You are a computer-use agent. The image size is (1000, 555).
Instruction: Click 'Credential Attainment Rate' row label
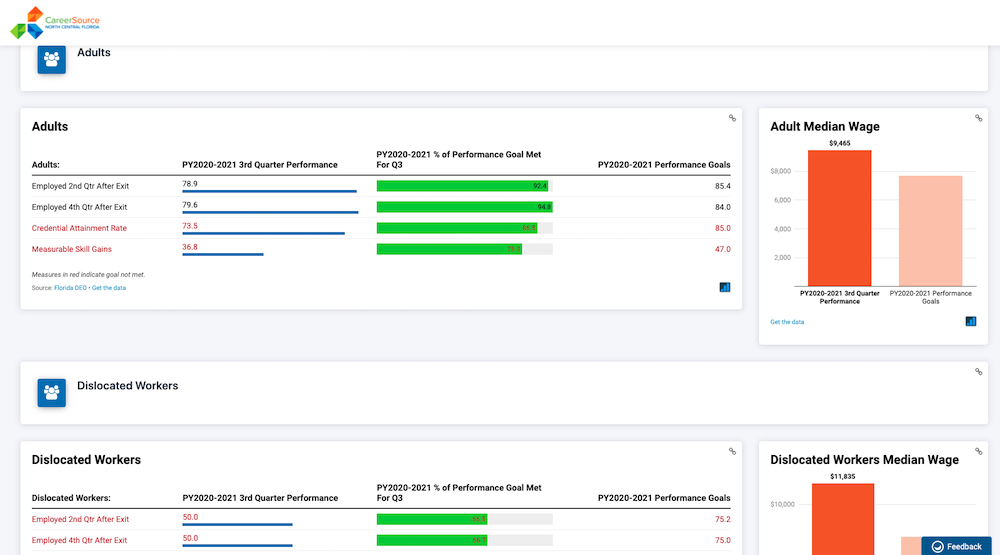click(79, 228)
